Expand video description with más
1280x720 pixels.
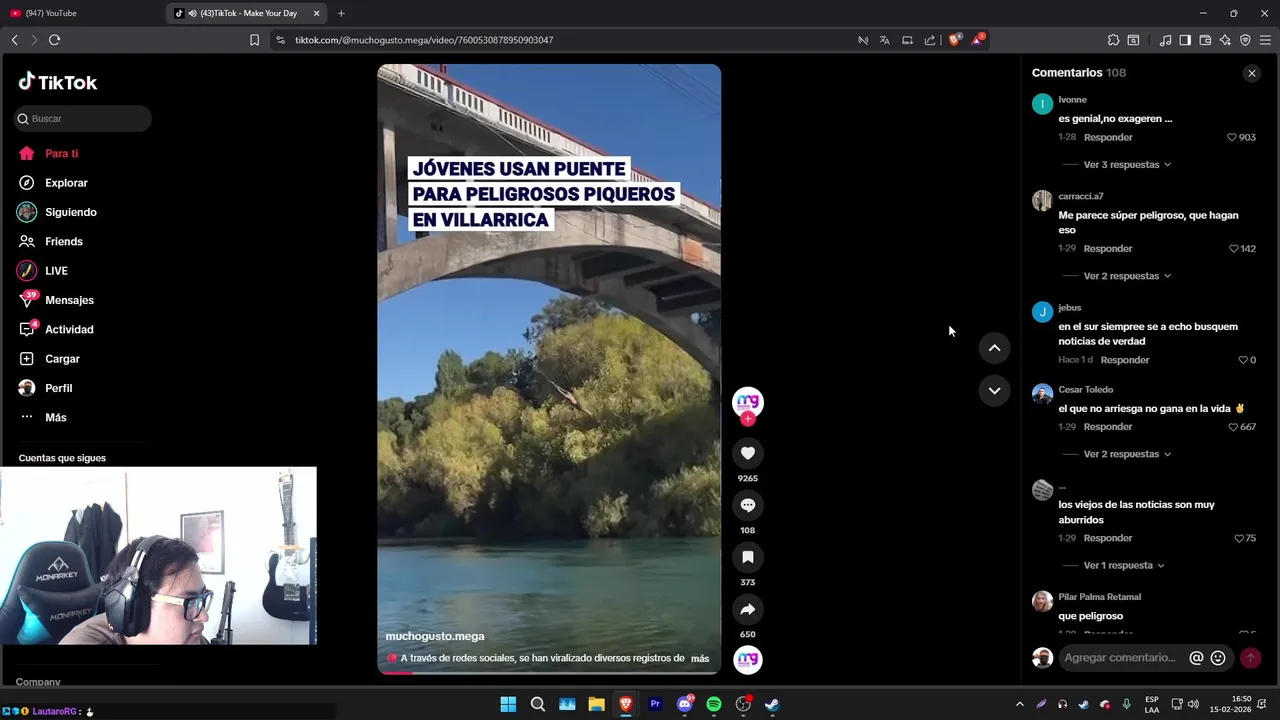(700, 658)
